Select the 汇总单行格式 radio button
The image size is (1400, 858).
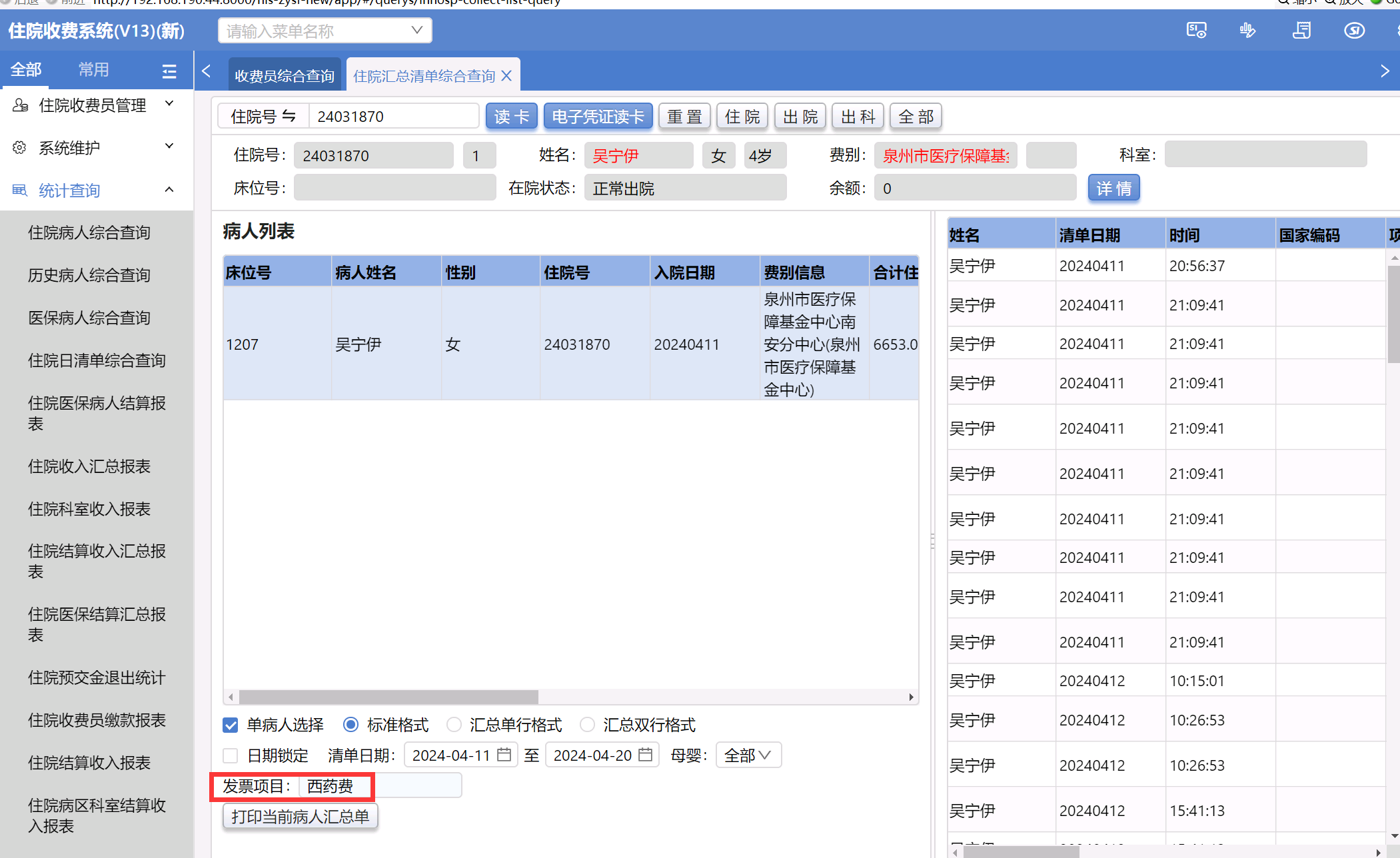[x=454, y=725]
